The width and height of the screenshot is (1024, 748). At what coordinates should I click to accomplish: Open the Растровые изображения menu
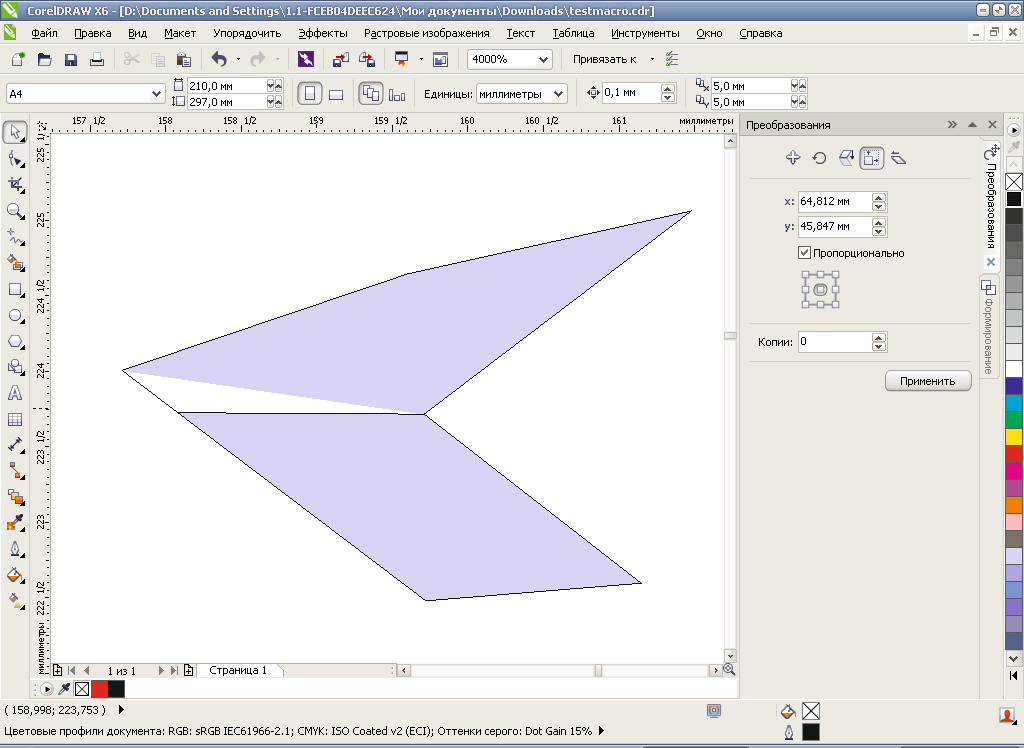point(426,33)
